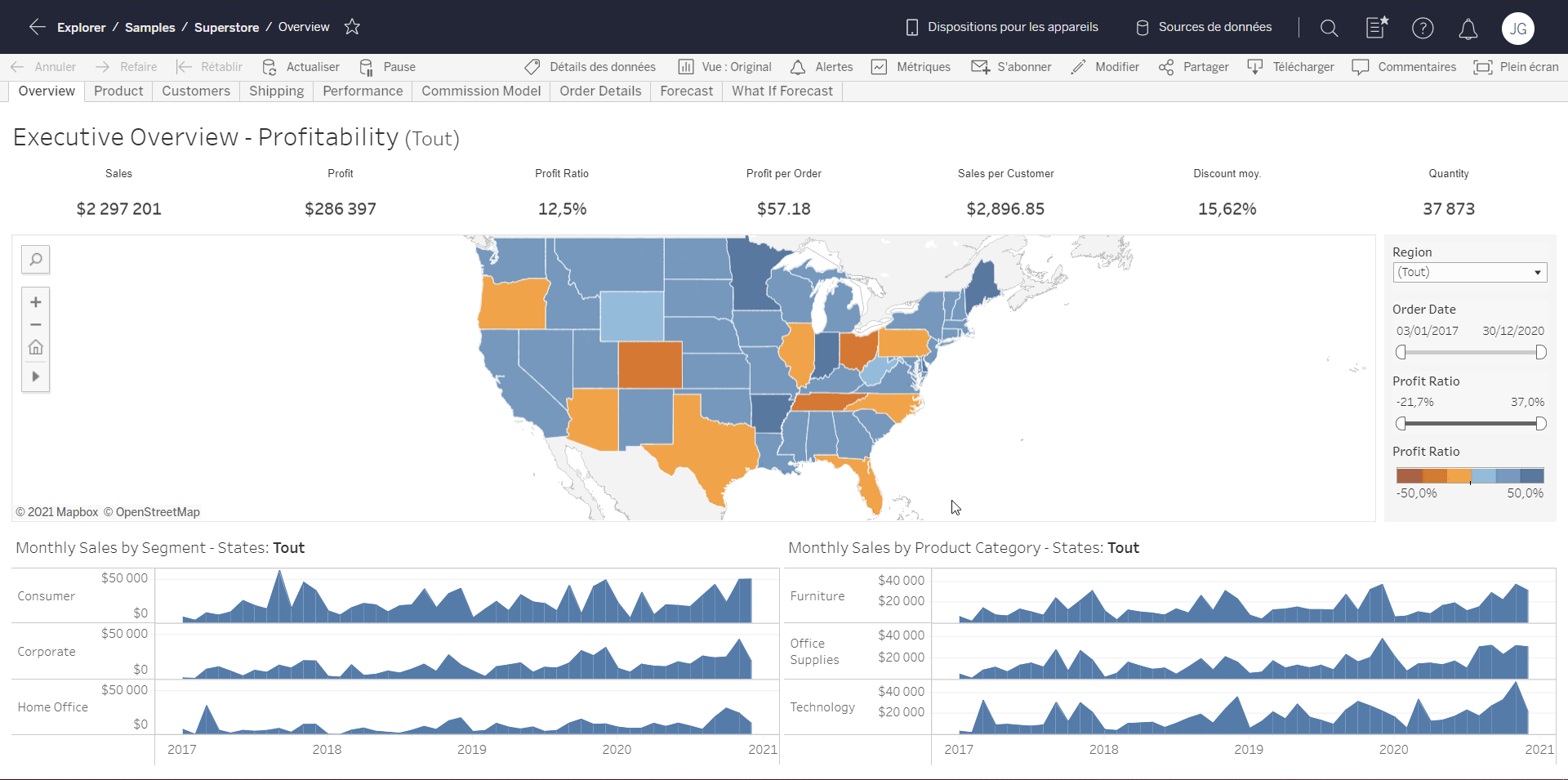Click Modifier edit button
1568x780 pixels.
(1105, 67)
